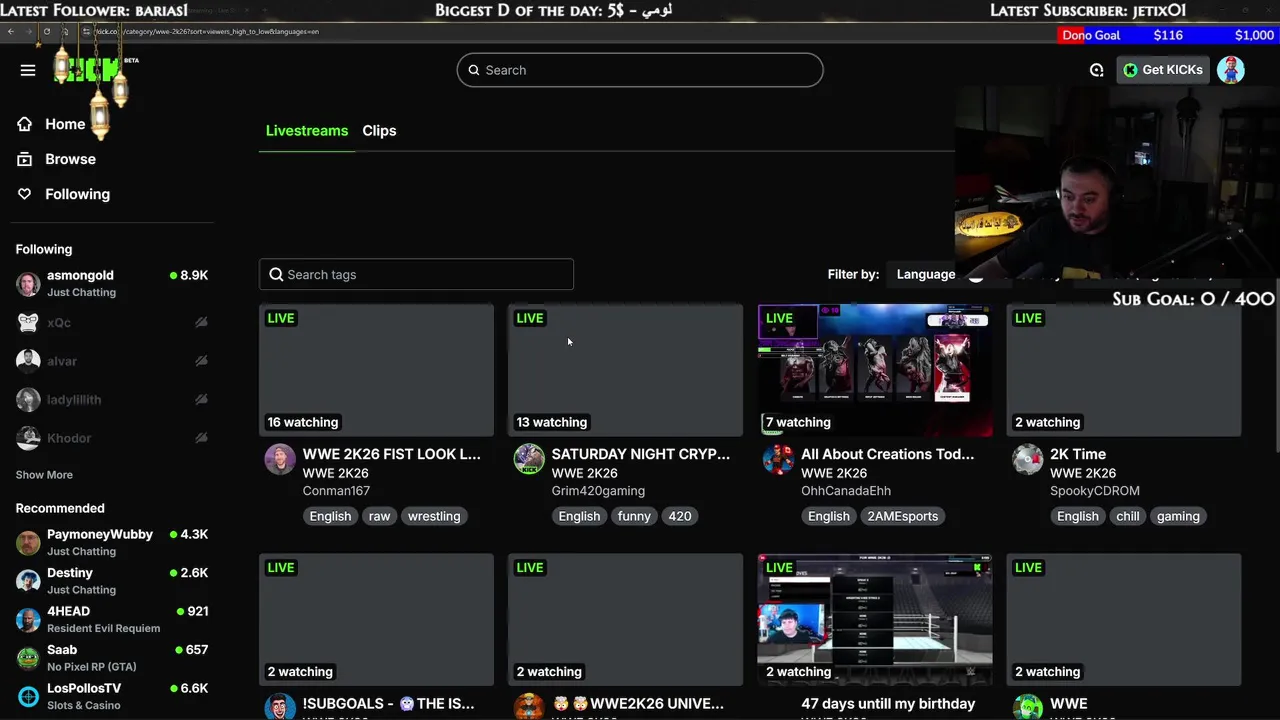Open 2K Time stream title
Viewport: 1280px width, 720px height.
click(1078, 454)
